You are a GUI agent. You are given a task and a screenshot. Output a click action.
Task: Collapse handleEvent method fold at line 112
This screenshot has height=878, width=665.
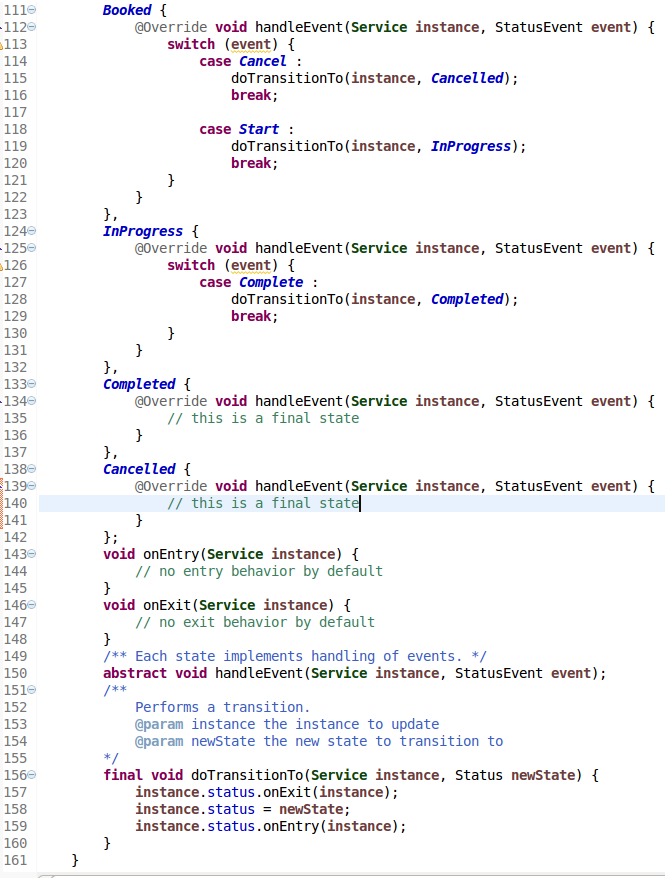point(32,27)
